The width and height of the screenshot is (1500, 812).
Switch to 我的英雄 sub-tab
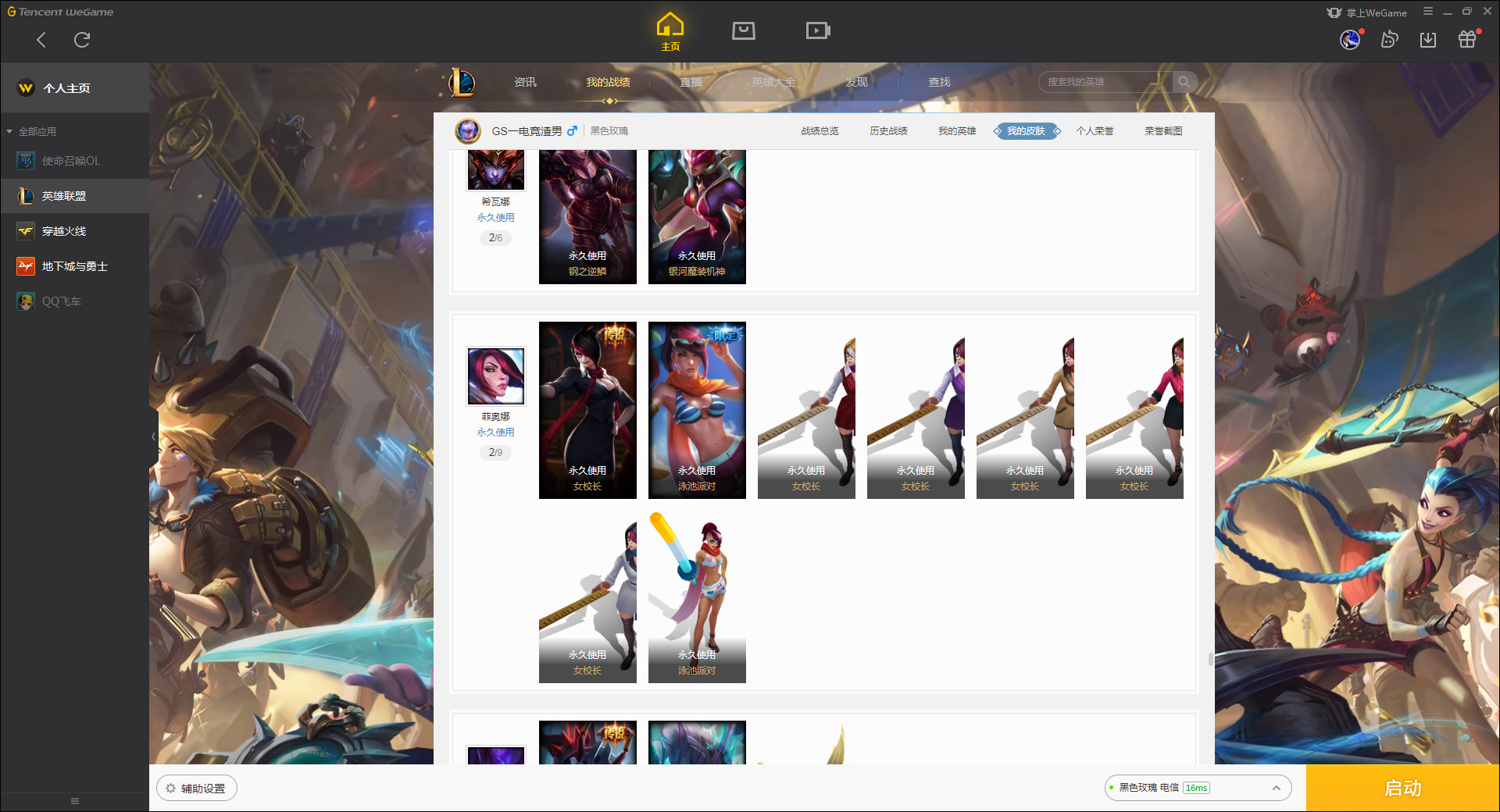pos(957,131)
